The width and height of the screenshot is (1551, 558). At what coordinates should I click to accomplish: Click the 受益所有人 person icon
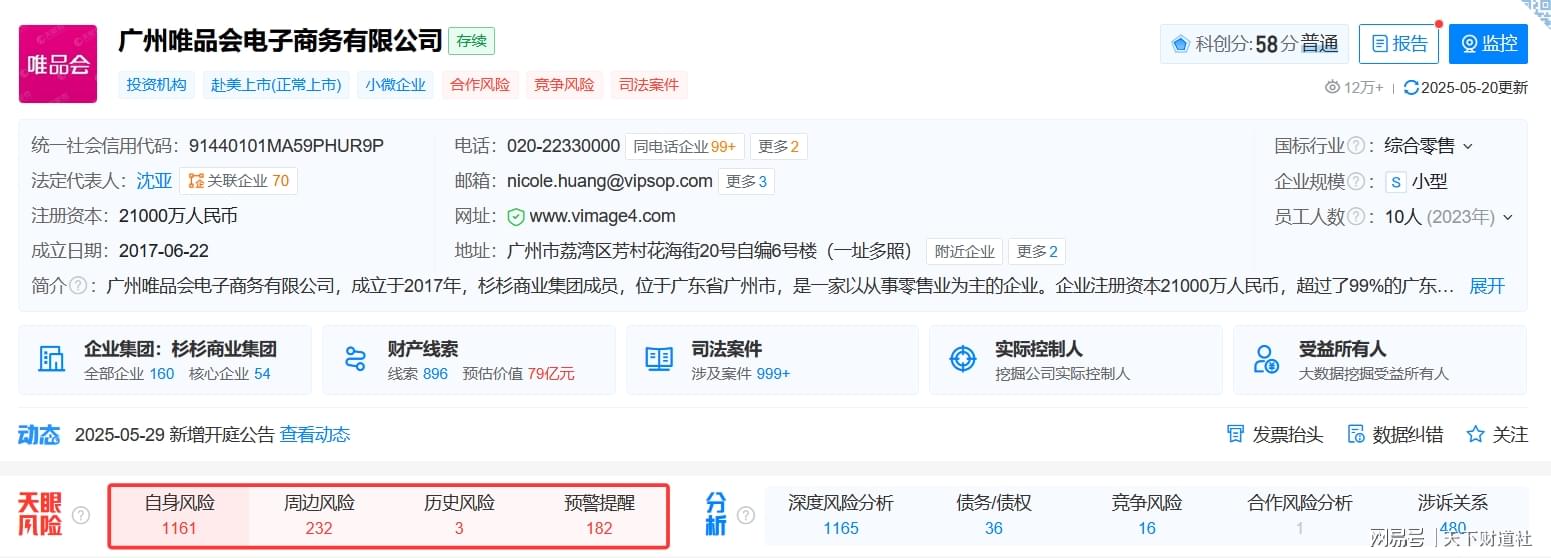pyautogui.click(x=1266, y=359)
